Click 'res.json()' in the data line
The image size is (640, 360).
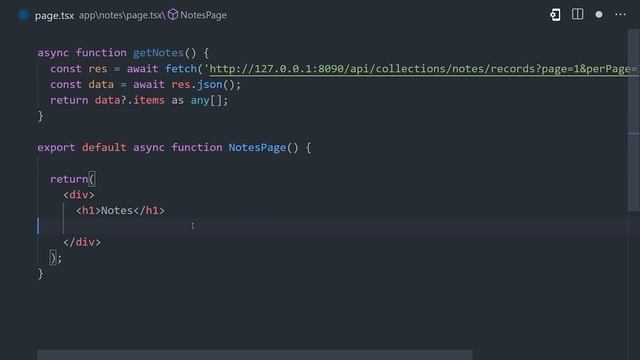[203, 84]
